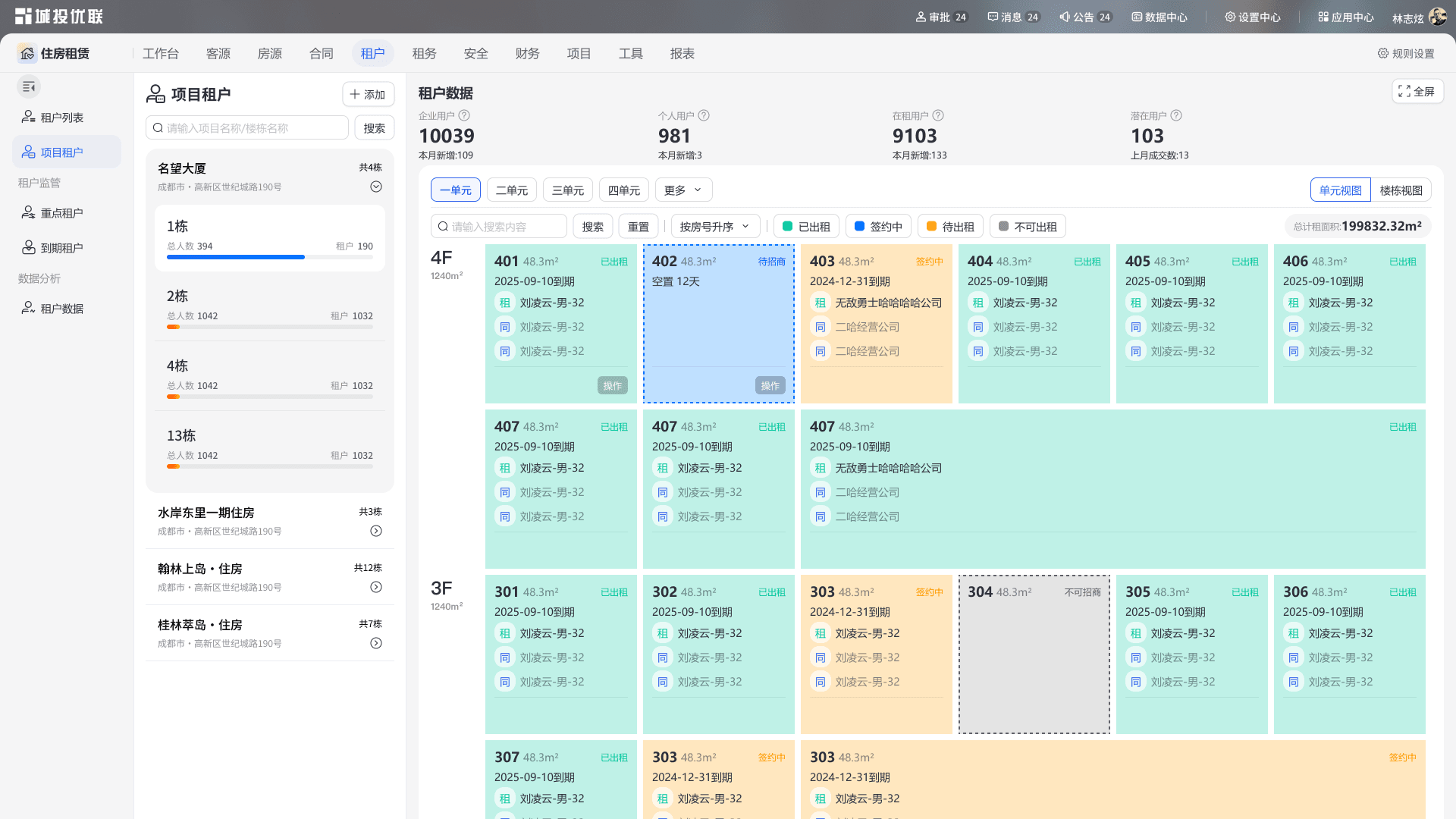The height and width of the screenshot is (819, 1456).
Task: Click help icon next to 企业用户
Action: pyautogui.click(x=464, y=115)
